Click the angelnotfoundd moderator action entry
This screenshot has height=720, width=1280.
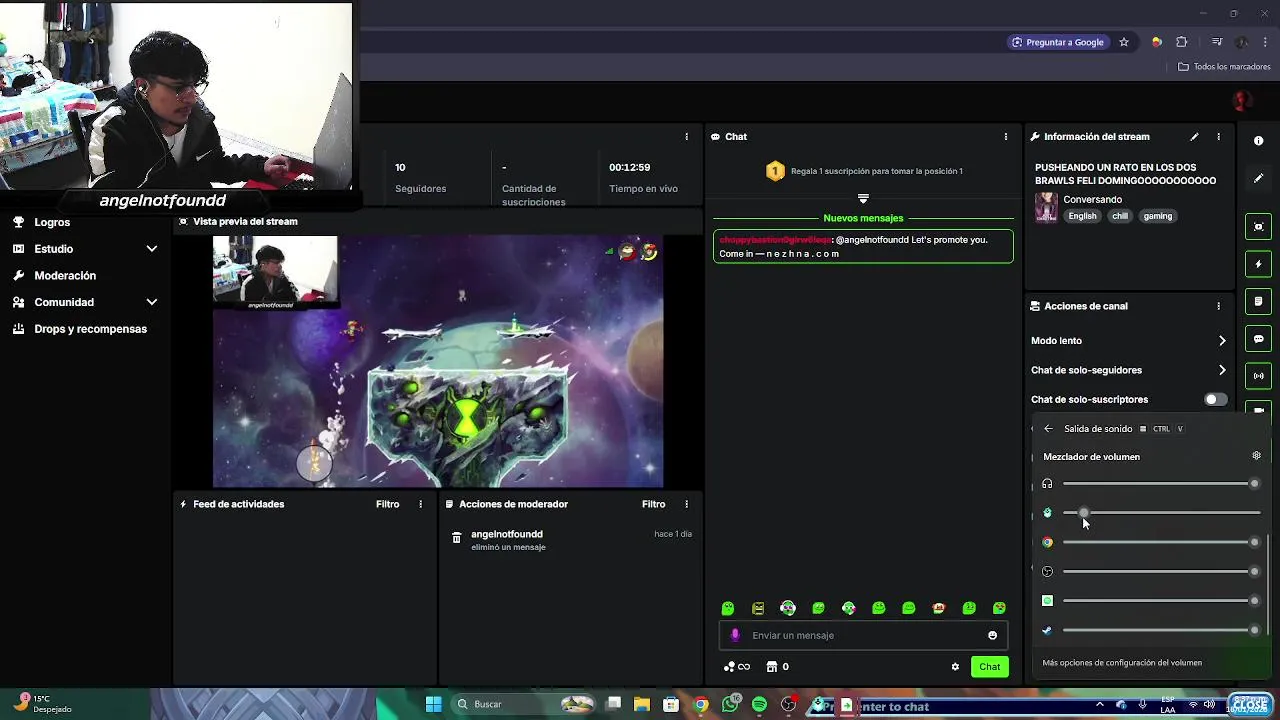[571, 540]
